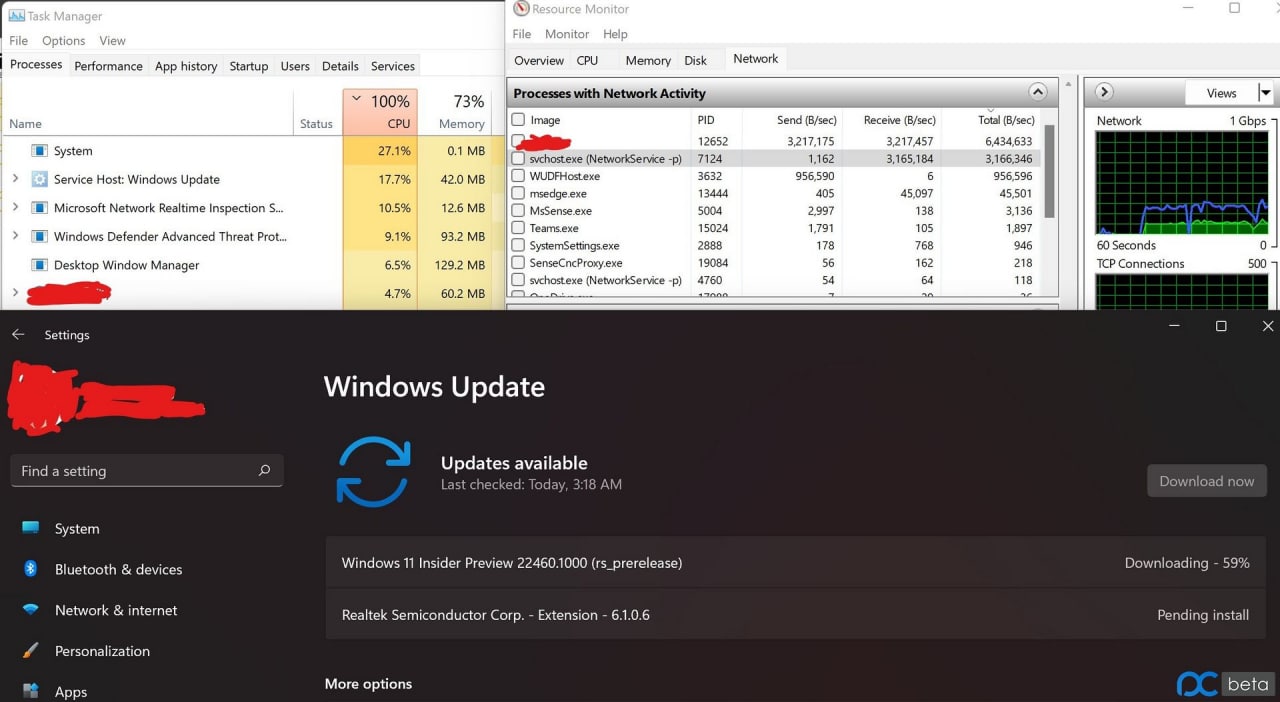Viewport: 1280px width, 702px height.
Task: Tick the SenseCncProxy.exe checkbox
Action: (x=518, y=263)
